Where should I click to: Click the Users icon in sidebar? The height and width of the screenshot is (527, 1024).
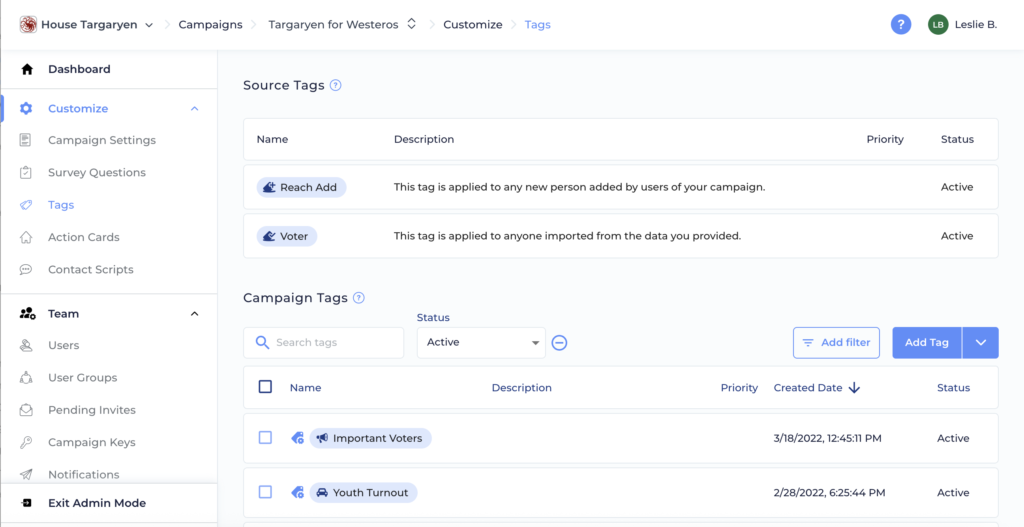25,345
